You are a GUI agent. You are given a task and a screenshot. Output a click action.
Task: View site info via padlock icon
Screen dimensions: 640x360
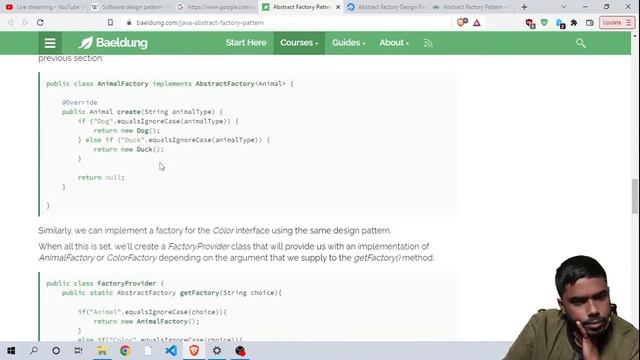click(129, 23)
